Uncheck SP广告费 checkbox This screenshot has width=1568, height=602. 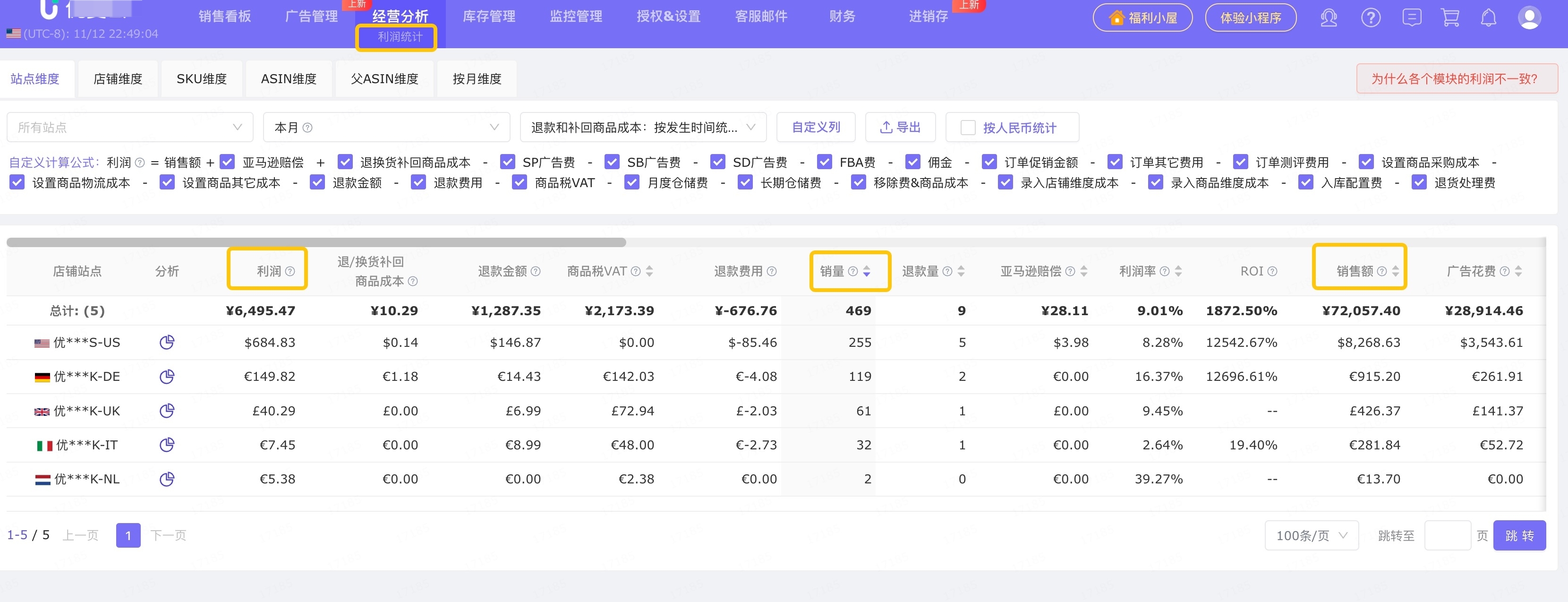tap(507, 162)
